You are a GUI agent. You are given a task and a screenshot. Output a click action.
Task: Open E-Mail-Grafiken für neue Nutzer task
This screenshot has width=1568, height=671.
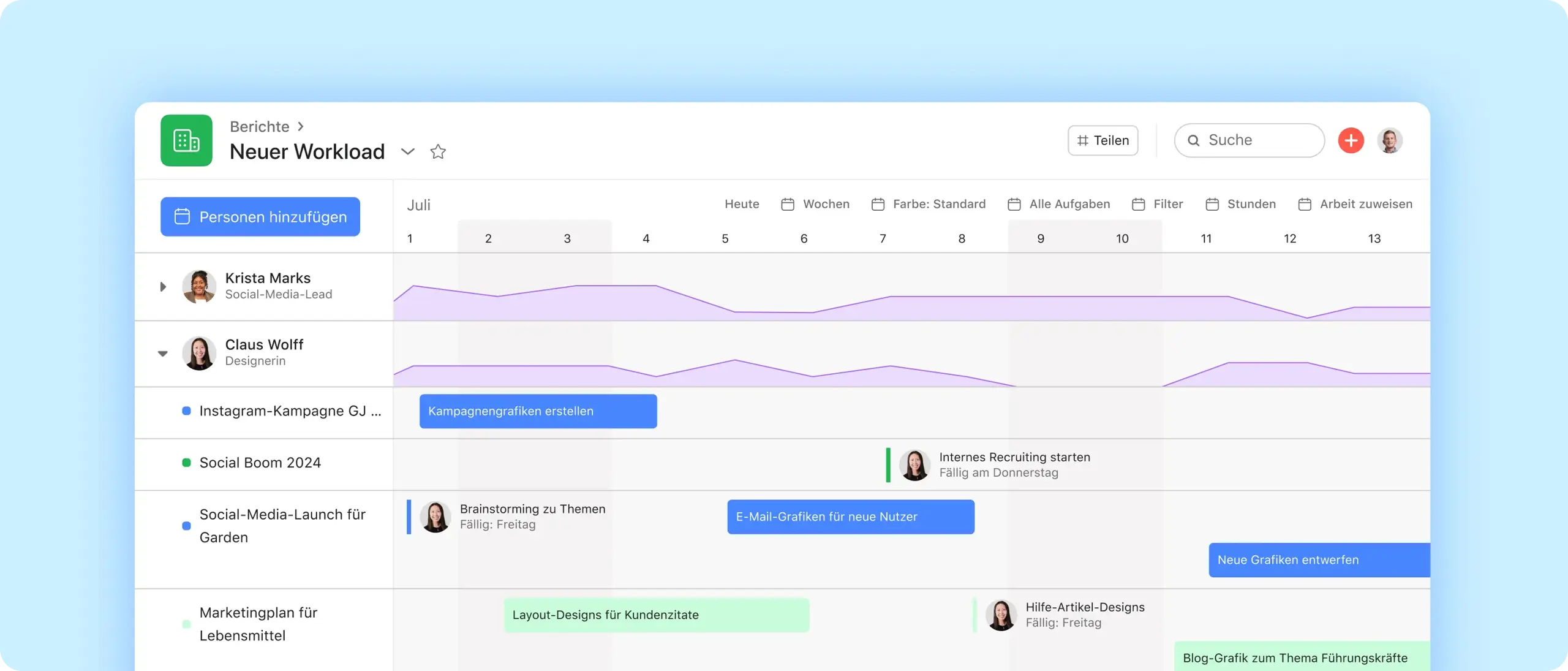coord(851,517)
